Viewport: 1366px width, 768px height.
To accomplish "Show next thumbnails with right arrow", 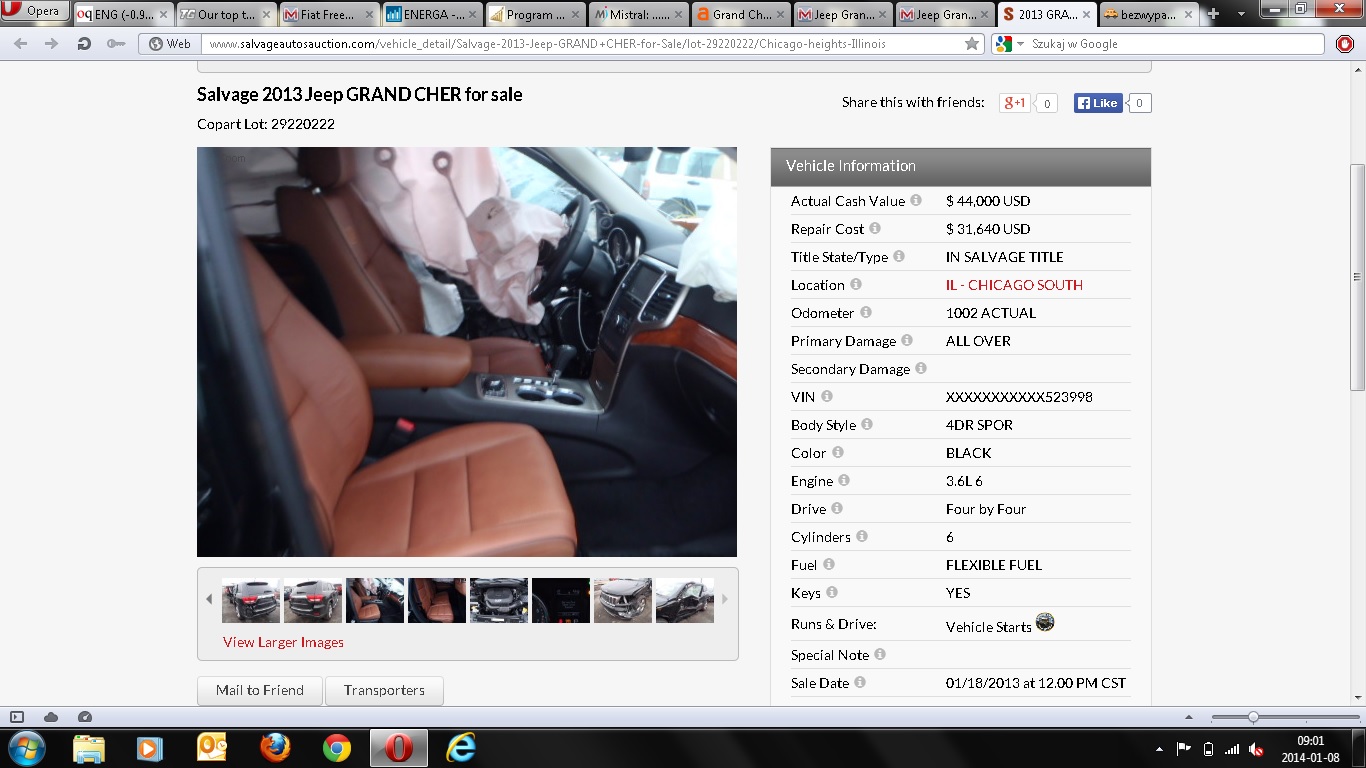I will click(725, 599).
